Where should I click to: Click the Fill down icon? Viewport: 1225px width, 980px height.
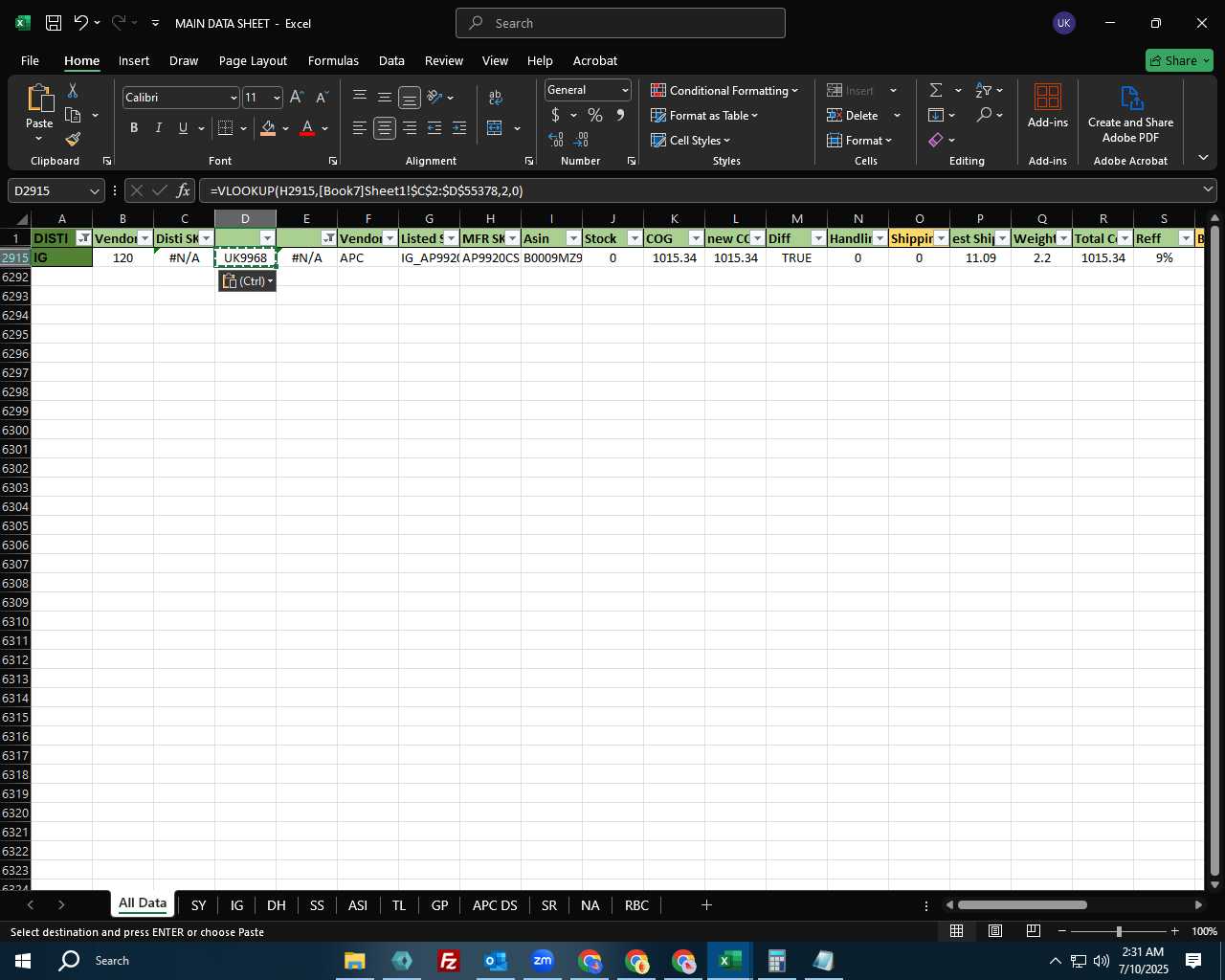[x=936, y=115]
